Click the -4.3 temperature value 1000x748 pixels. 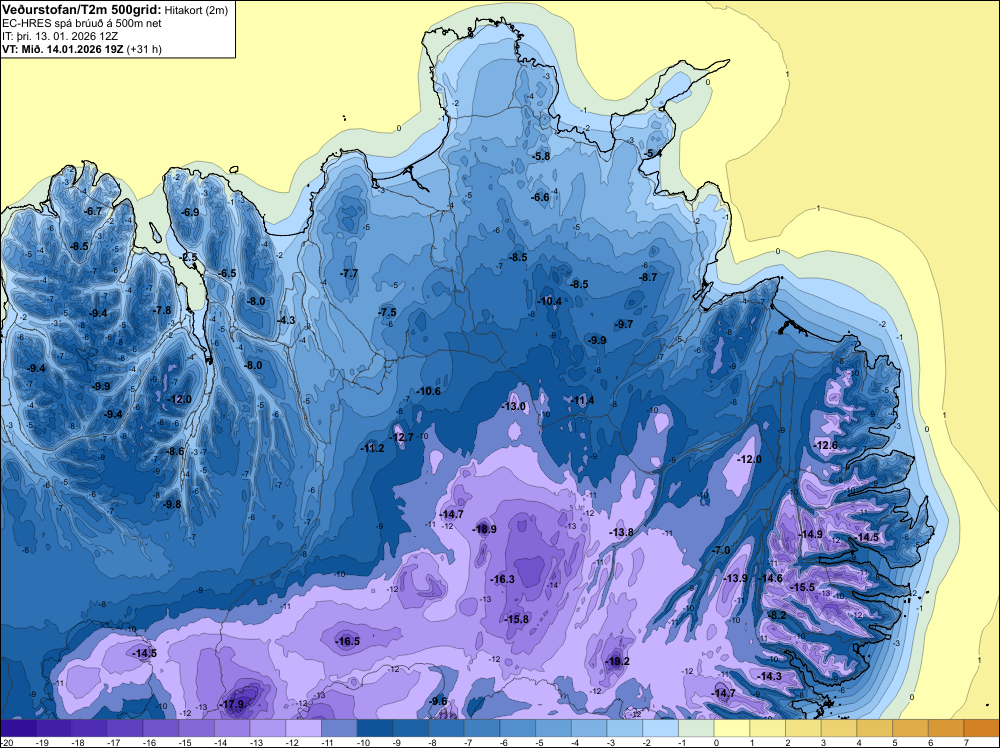(286, 320)
